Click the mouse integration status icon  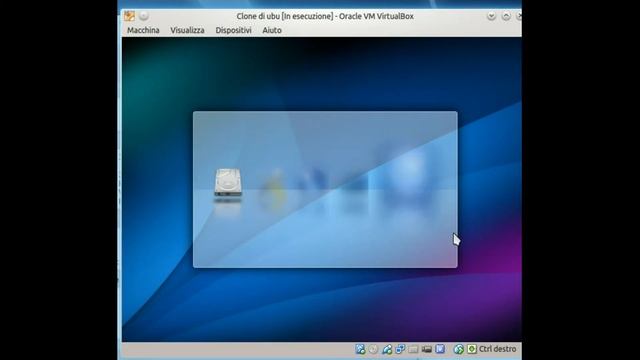tap(458, 349)
